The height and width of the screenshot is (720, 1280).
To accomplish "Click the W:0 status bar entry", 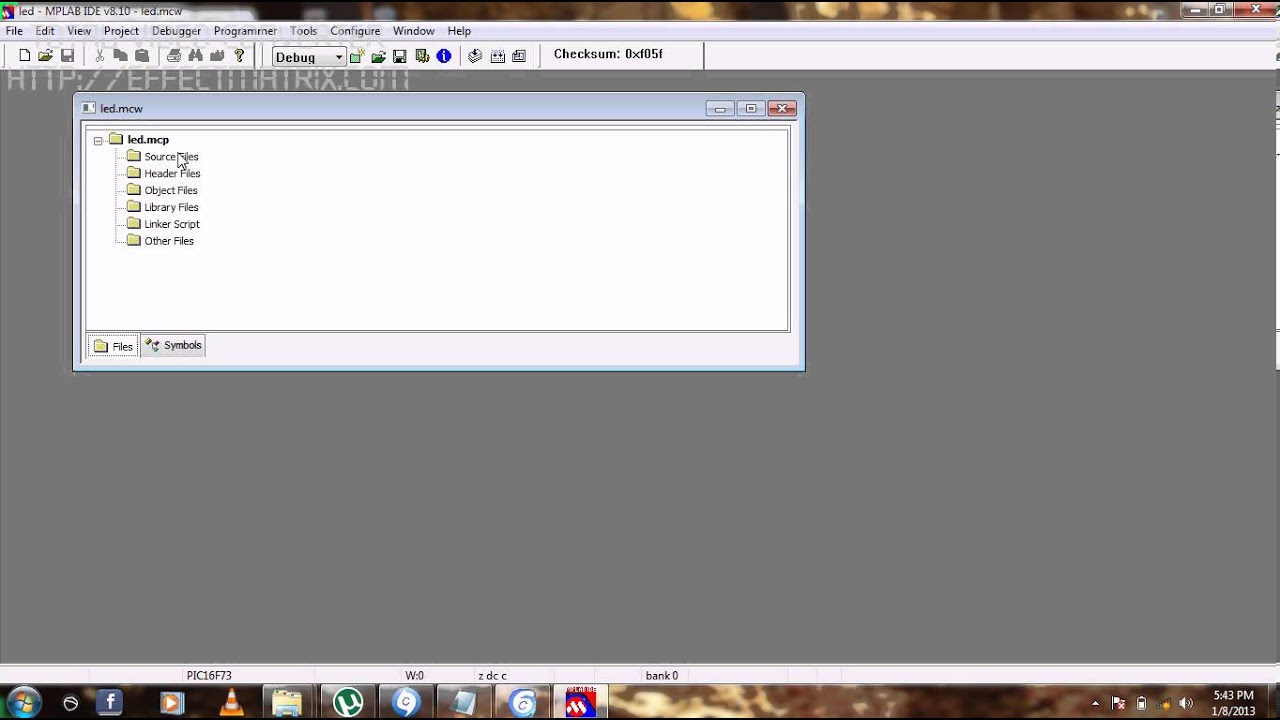I will pos(414,676).
